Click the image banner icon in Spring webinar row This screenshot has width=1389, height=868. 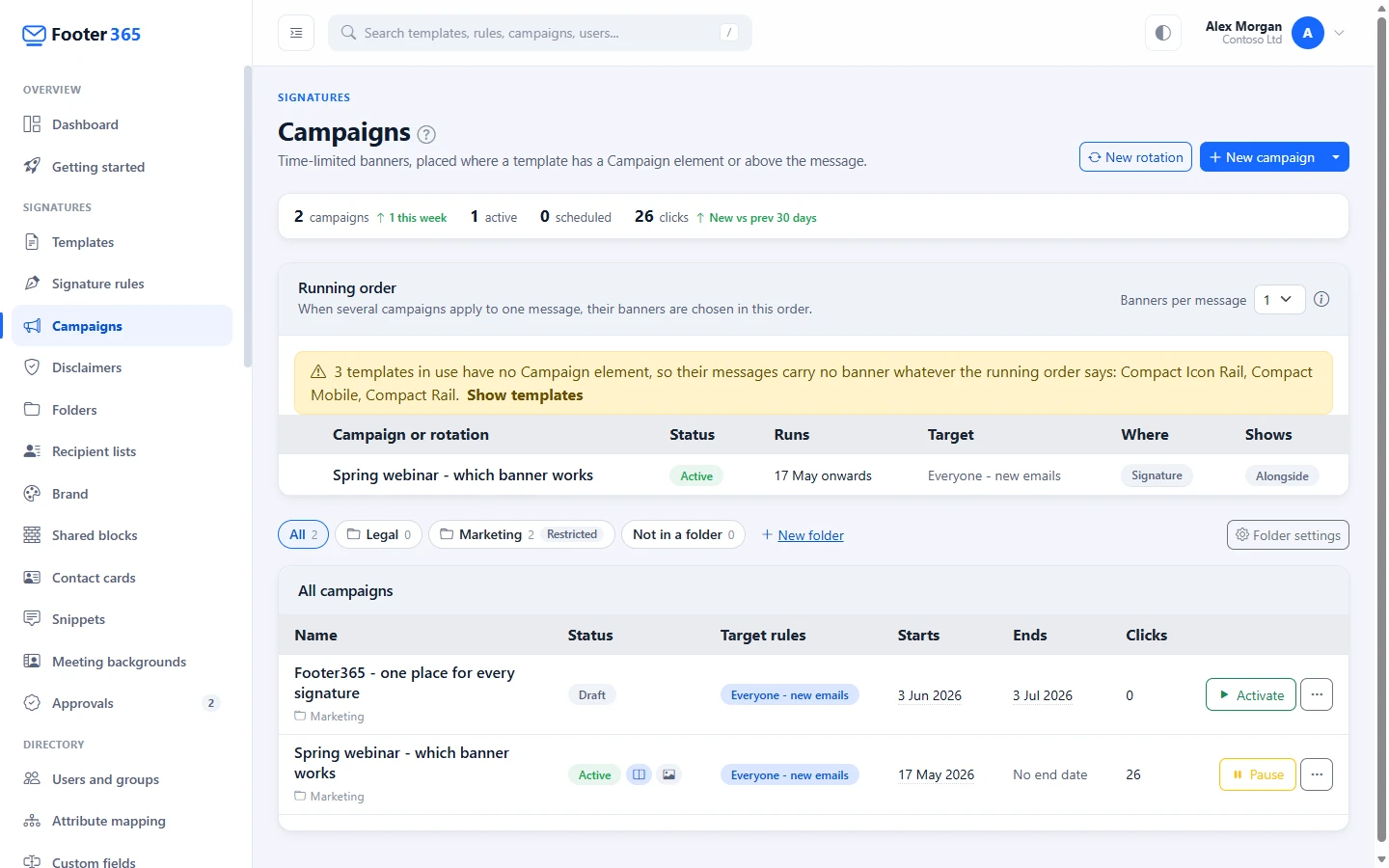[669, 774]
